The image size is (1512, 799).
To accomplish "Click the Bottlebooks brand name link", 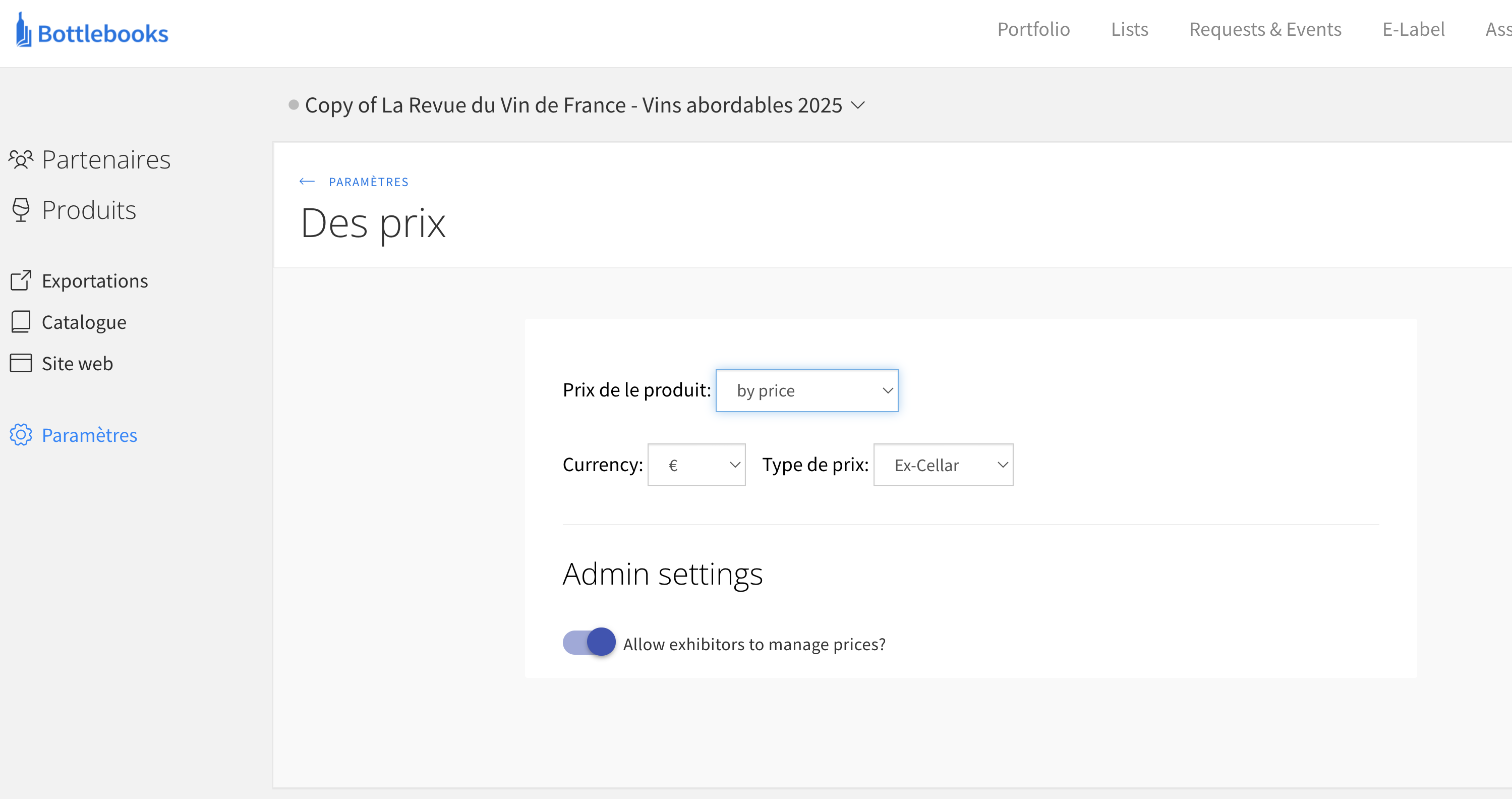I will pyautogui.click(x=103, y=34).
